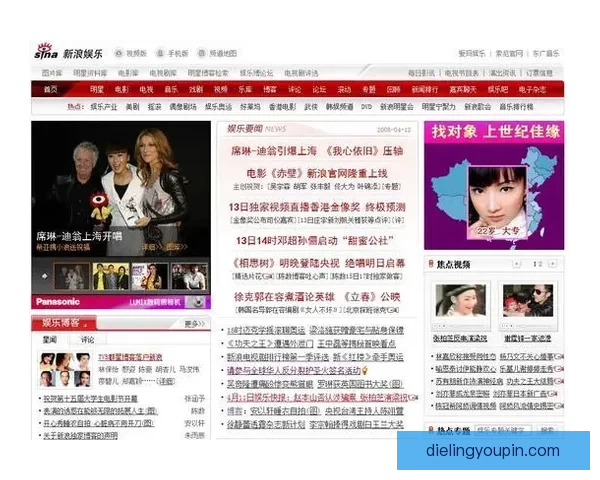
Task: Click hot topic 娱乐产业
Action: coord(104,107)
